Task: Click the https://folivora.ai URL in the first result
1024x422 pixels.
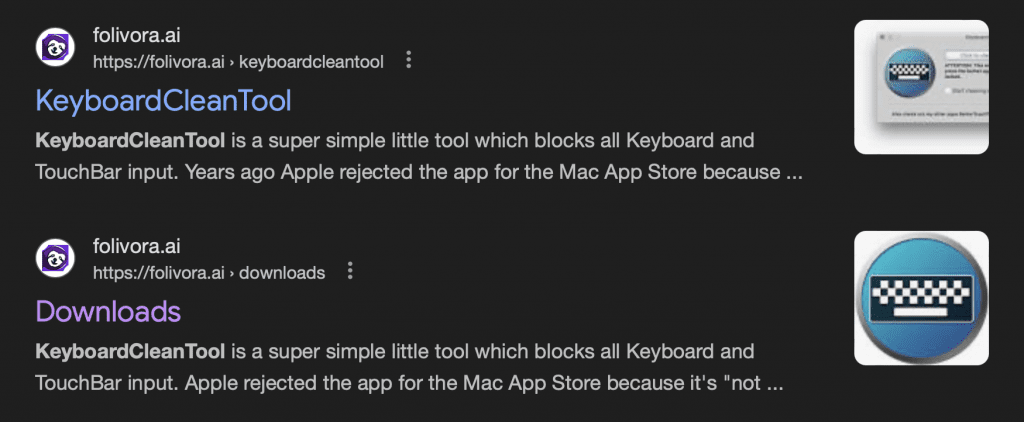Action: pyautogui.click(x=159, y=62)
